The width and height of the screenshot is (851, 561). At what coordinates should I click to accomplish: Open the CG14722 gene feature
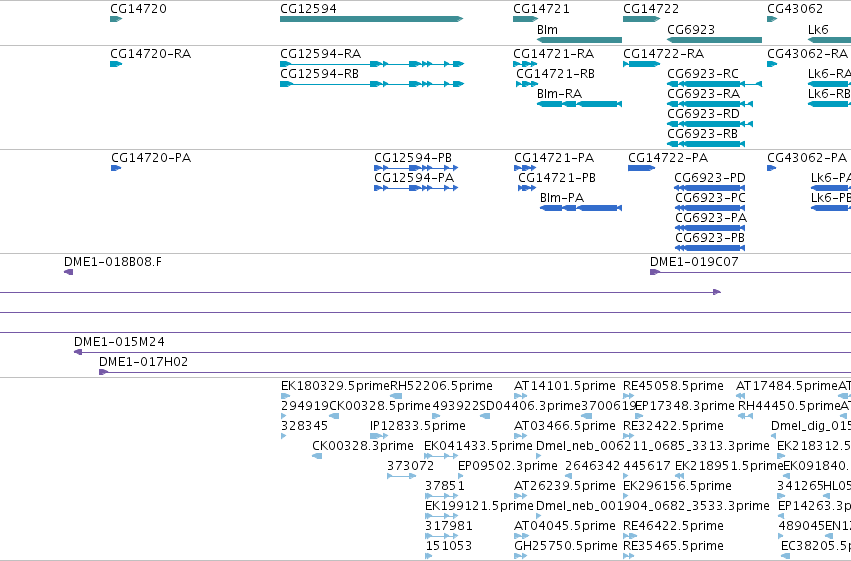coord(642,19)
